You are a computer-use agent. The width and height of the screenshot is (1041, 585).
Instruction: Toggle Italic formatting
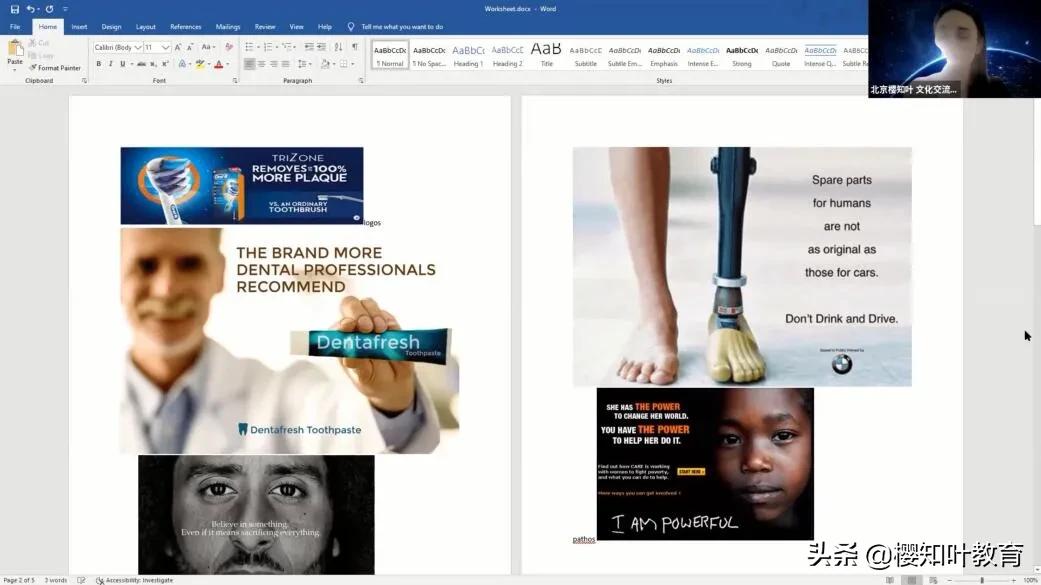coord(110,64)
